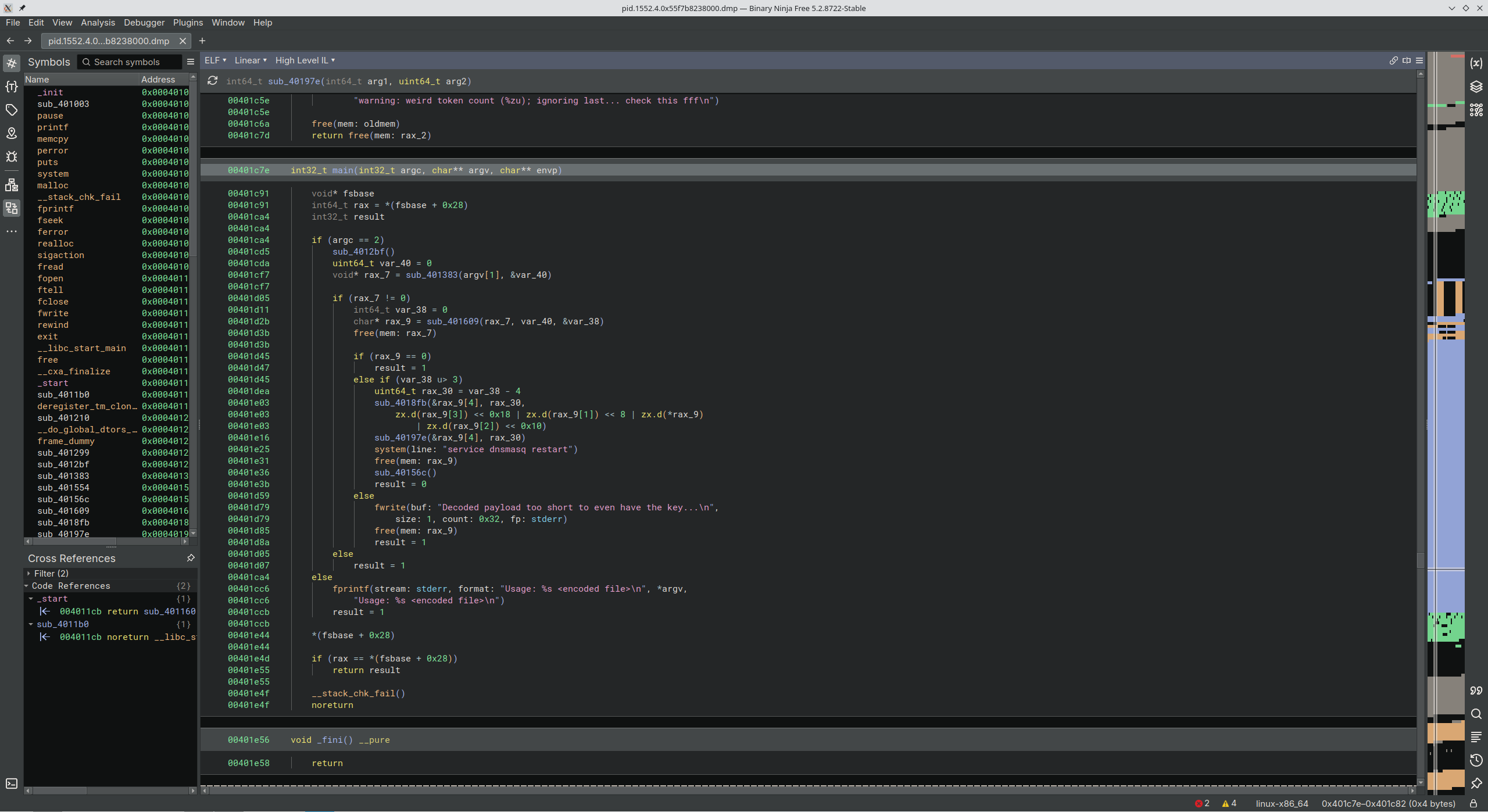Navigate forward with the right arrow
Image resolution: width=1488 pixels, height=812 pixels.
point(28,41)
